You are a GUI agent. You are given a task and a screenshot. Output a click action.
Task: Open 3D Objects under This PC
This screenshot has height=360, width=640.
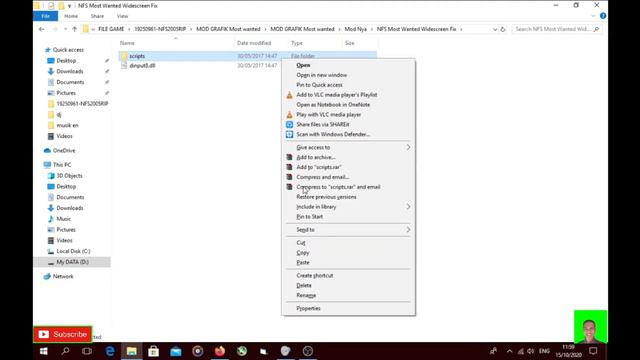[69, 176]
